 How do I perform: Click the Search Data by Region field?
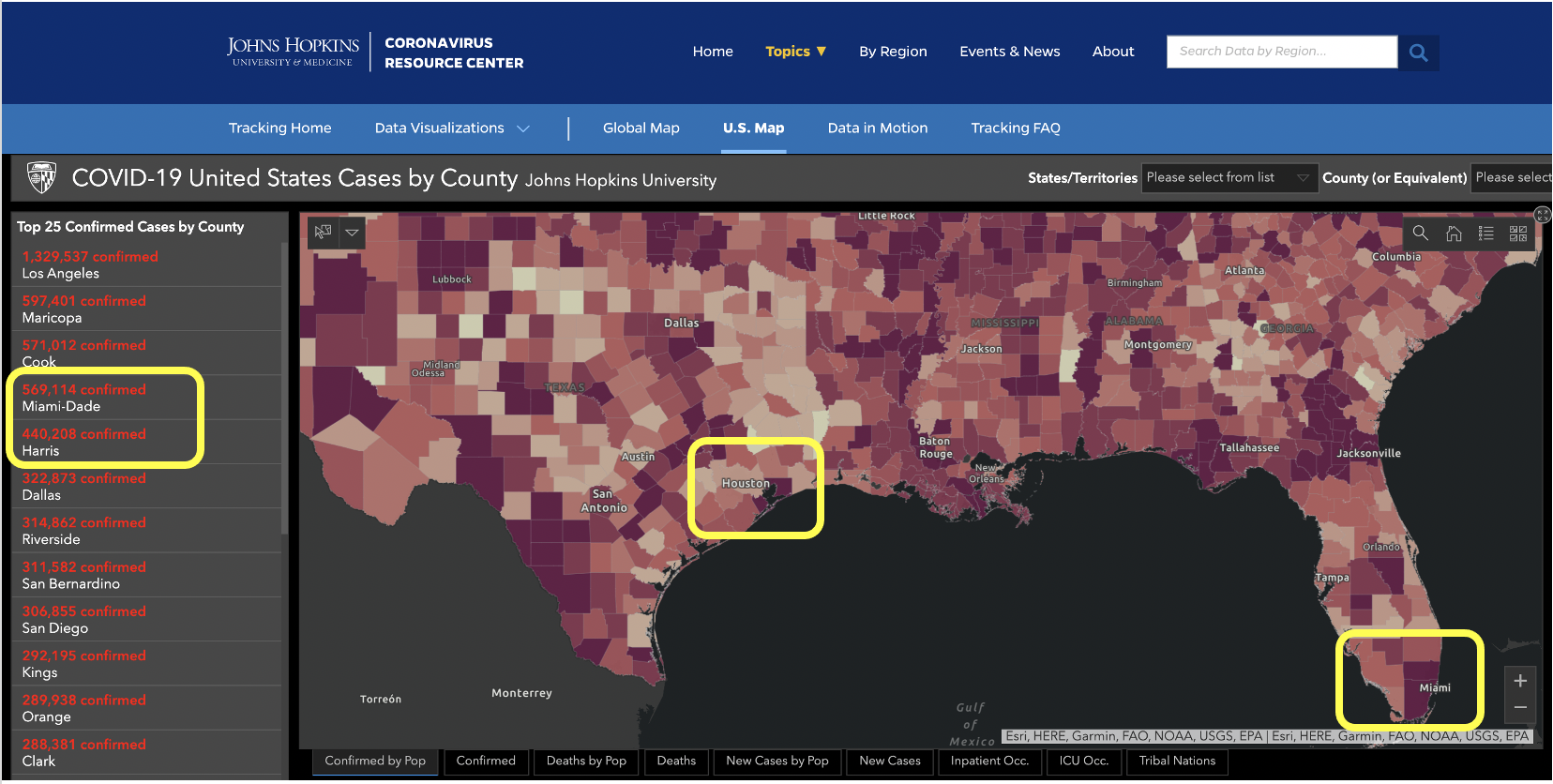(1282, 52)
